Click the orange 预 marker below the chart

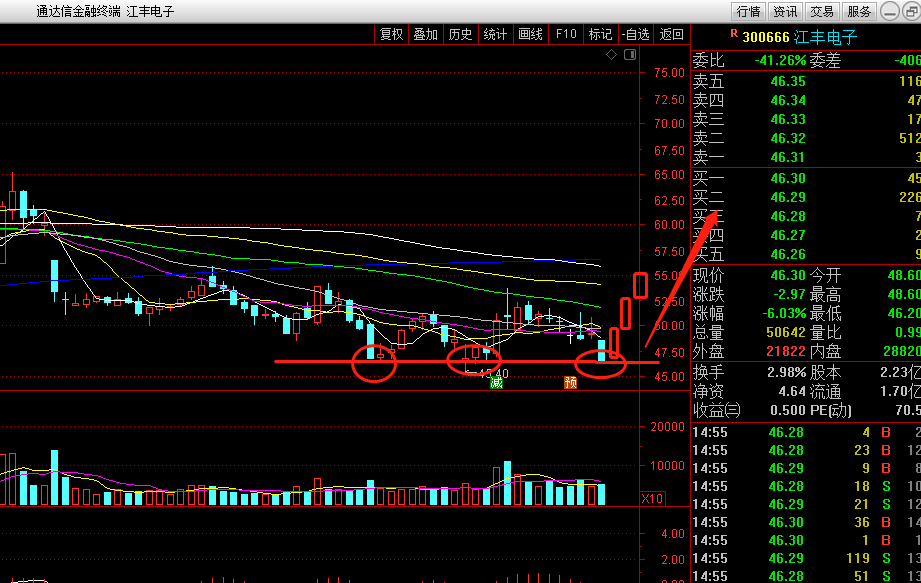point(570,383)
